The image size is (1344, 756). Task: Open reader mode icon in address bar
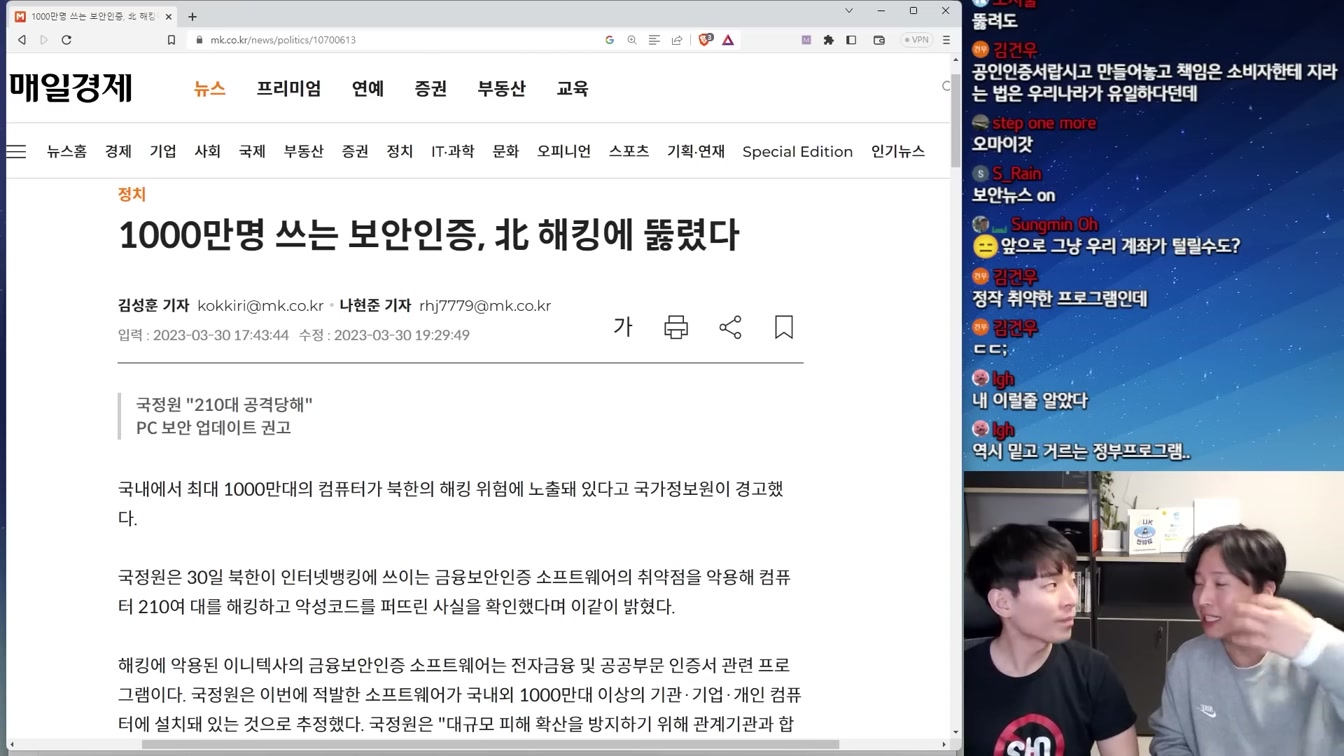(654, 40)
